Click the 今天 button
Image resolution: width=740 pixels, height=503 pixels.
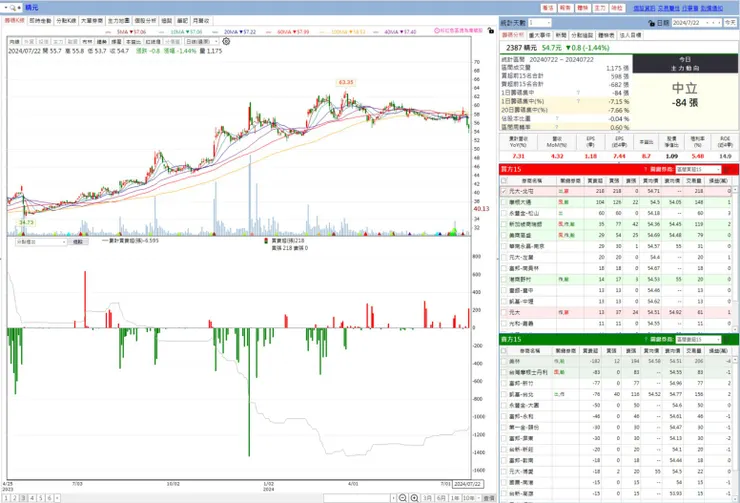pos(730,23)
